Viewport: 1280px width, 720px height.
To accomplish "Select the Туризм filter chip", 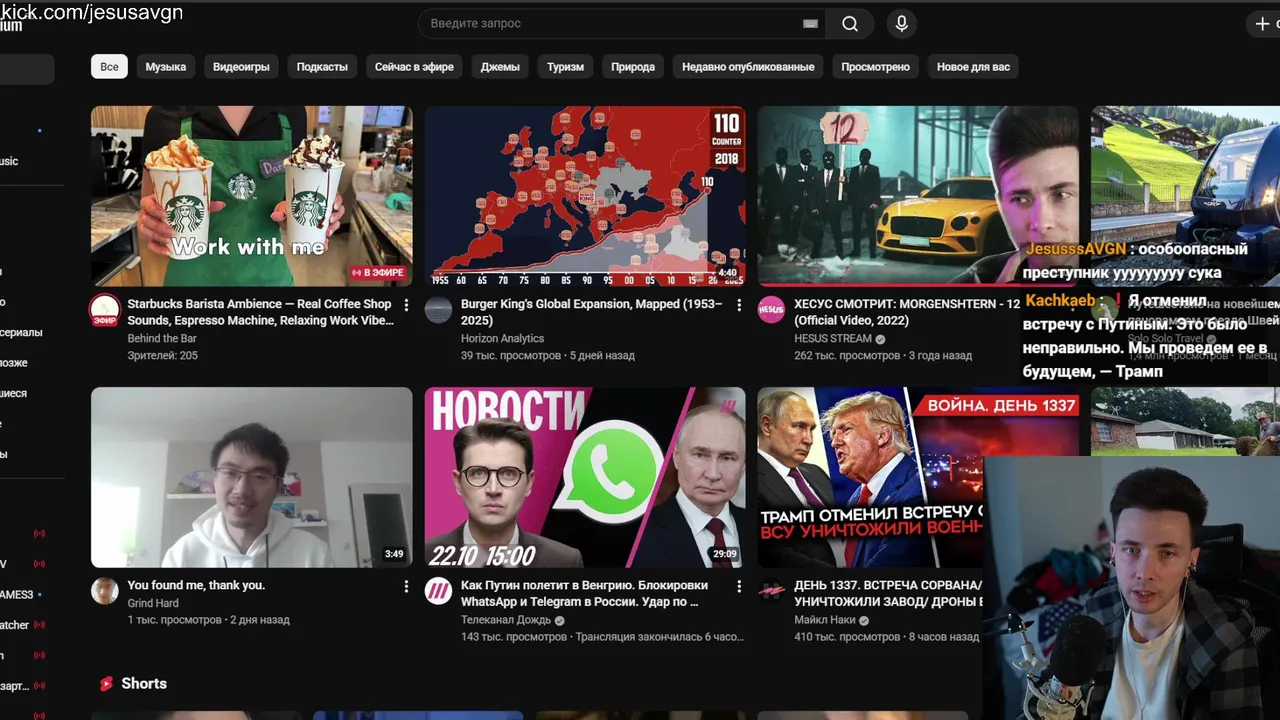I will point(565,67).
